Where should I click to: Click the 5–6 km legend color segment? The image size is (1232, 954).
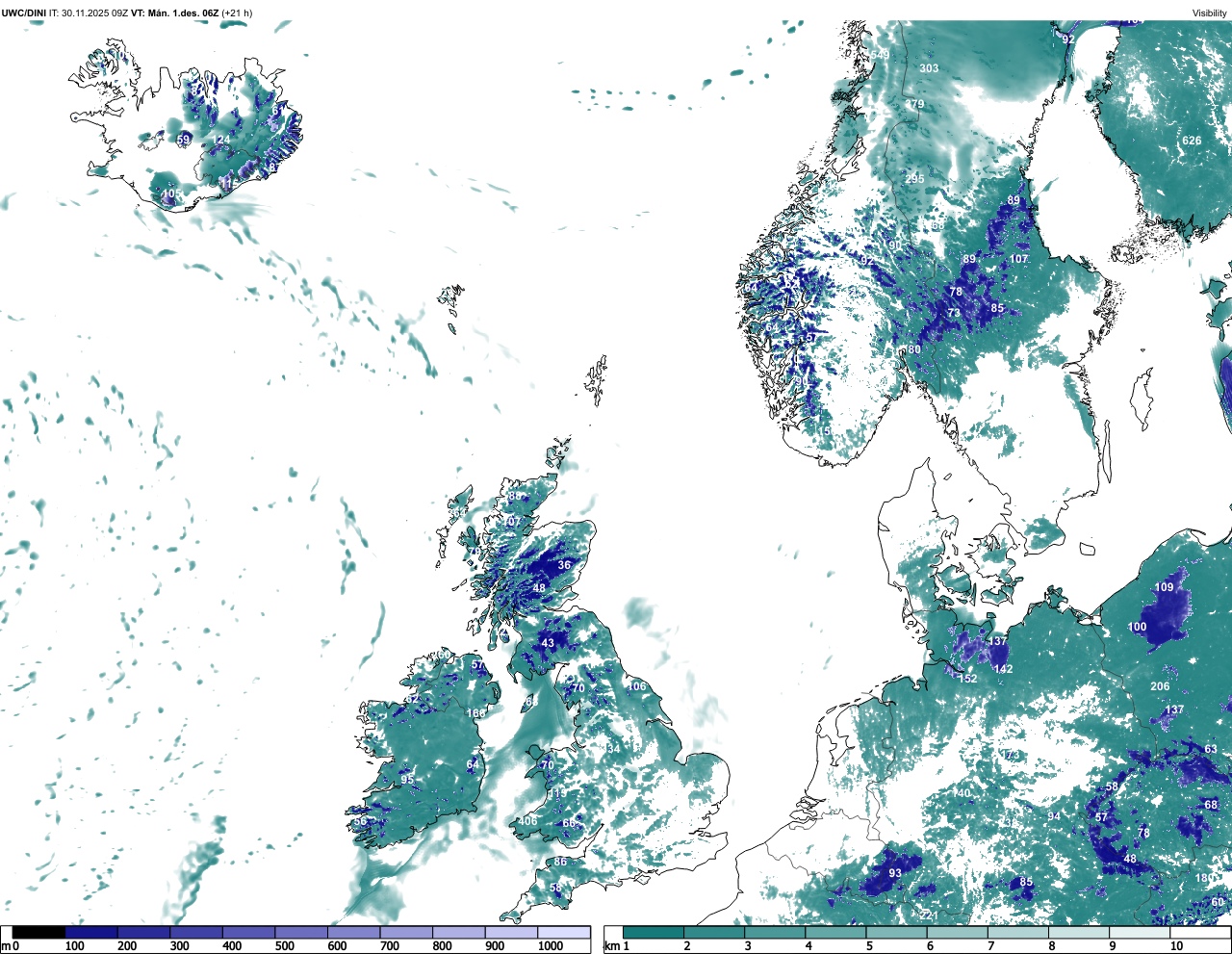[897, 933]
